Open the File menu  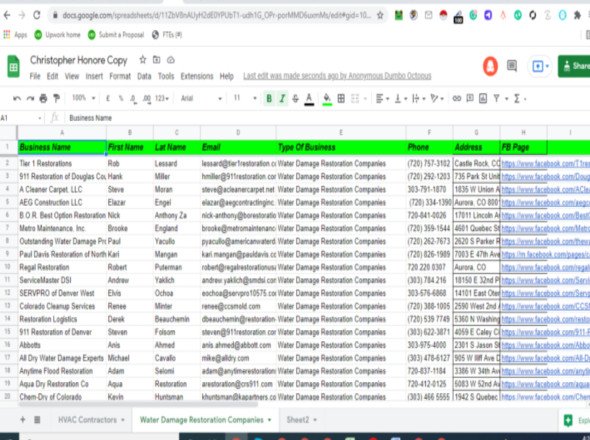pyautogui.click(x=35, y=76)
